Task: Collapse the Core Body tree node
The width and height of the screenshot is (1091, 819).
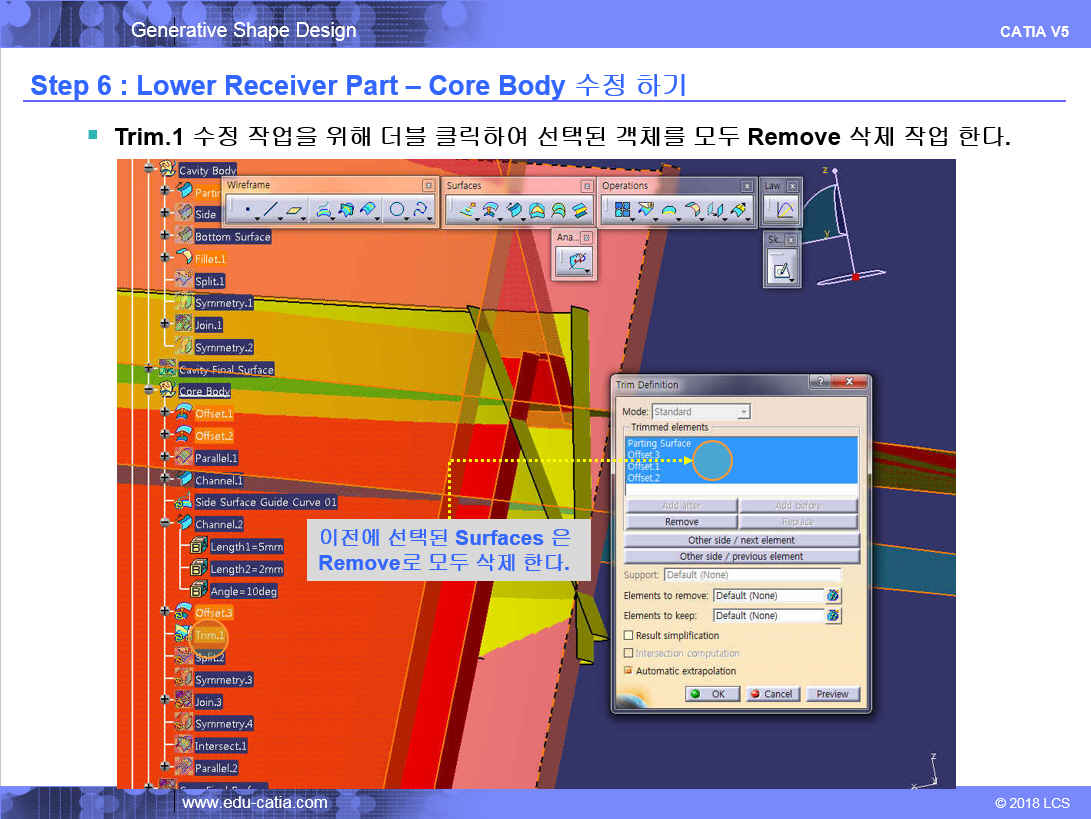Action: tap(150, 391)
